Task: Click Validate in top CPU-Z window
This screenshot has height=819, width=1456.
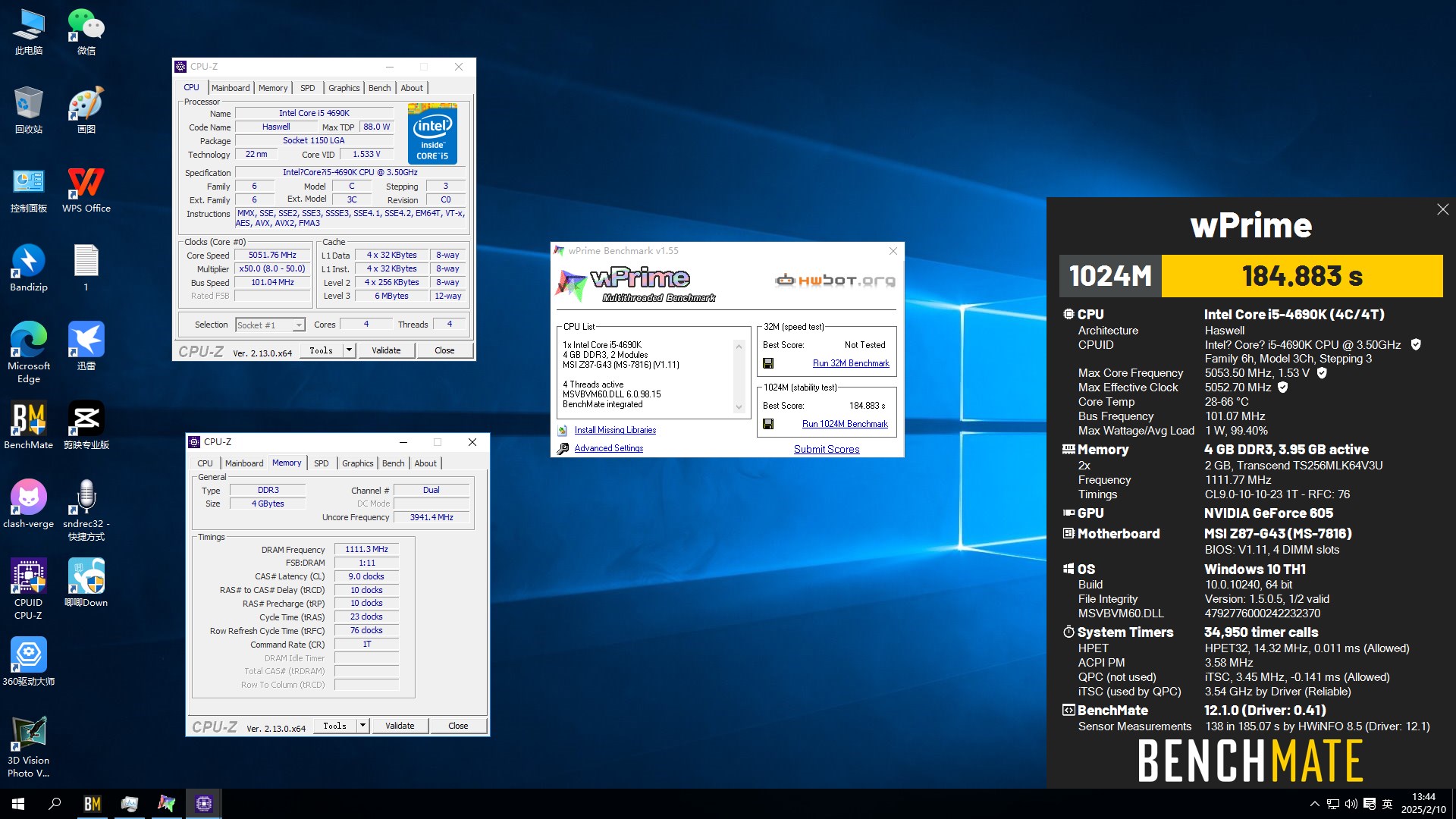Action: 386,350
